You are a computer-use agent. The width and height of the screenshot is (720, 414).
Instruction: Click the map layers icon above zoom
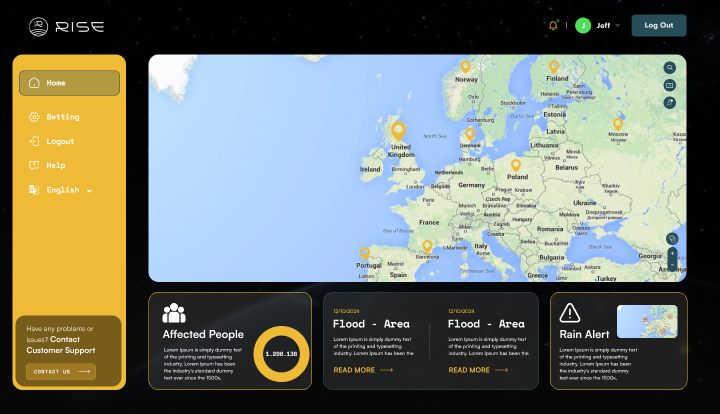click(x=671, y=238)
